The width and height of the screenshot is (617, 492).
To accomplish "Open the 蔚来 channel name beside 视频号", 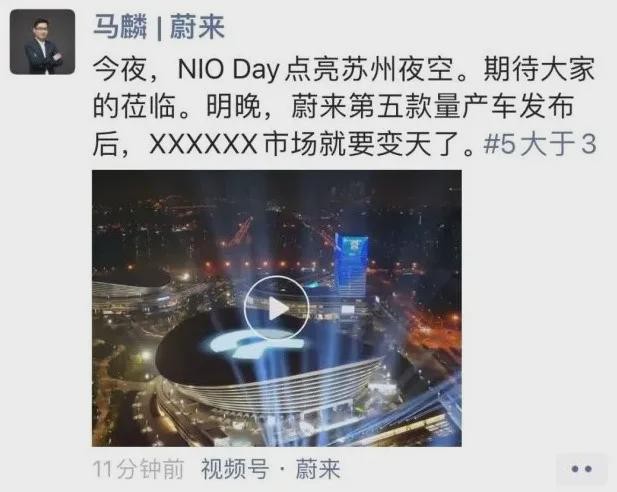I will [318, 469].
